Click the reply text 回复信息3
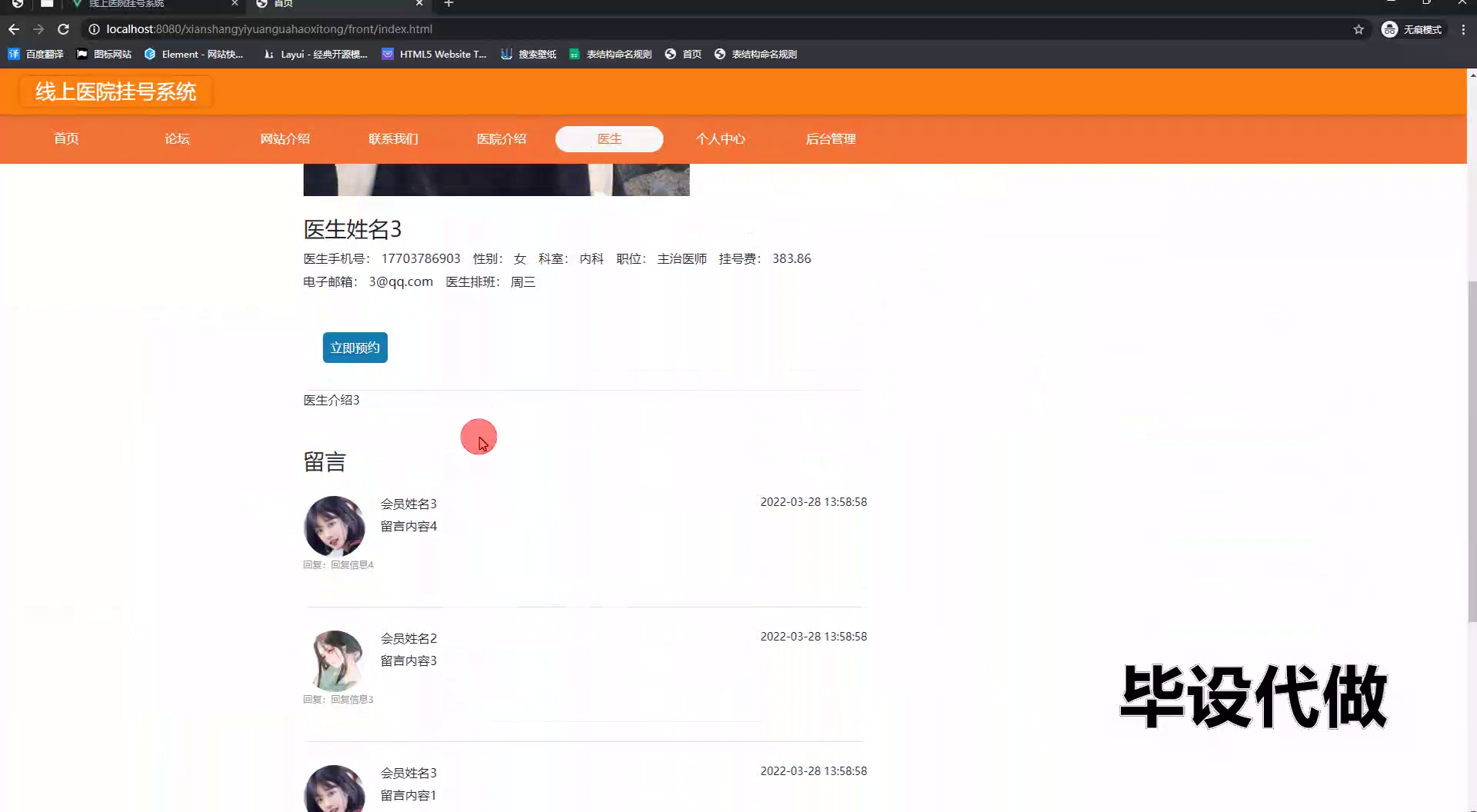1477x812 pixels. [352, 699]
